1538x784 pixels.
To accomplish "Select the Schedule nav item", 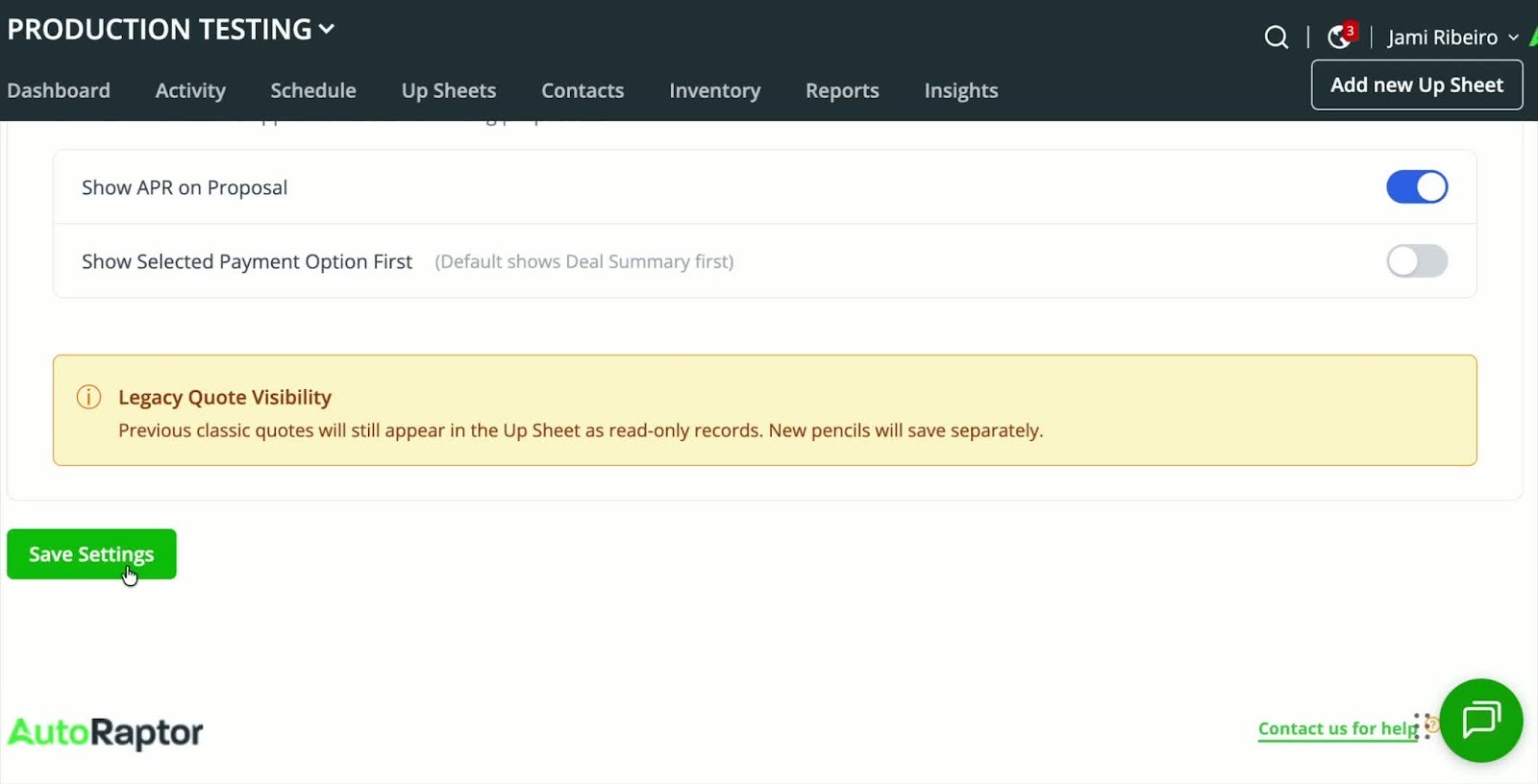I will (313, 90).
